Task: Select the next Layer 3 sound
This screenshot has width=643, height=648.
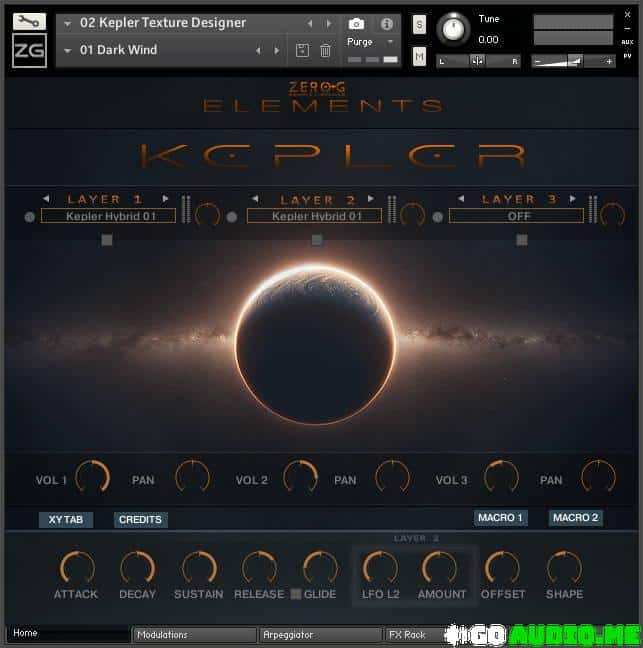Action: 573,199
